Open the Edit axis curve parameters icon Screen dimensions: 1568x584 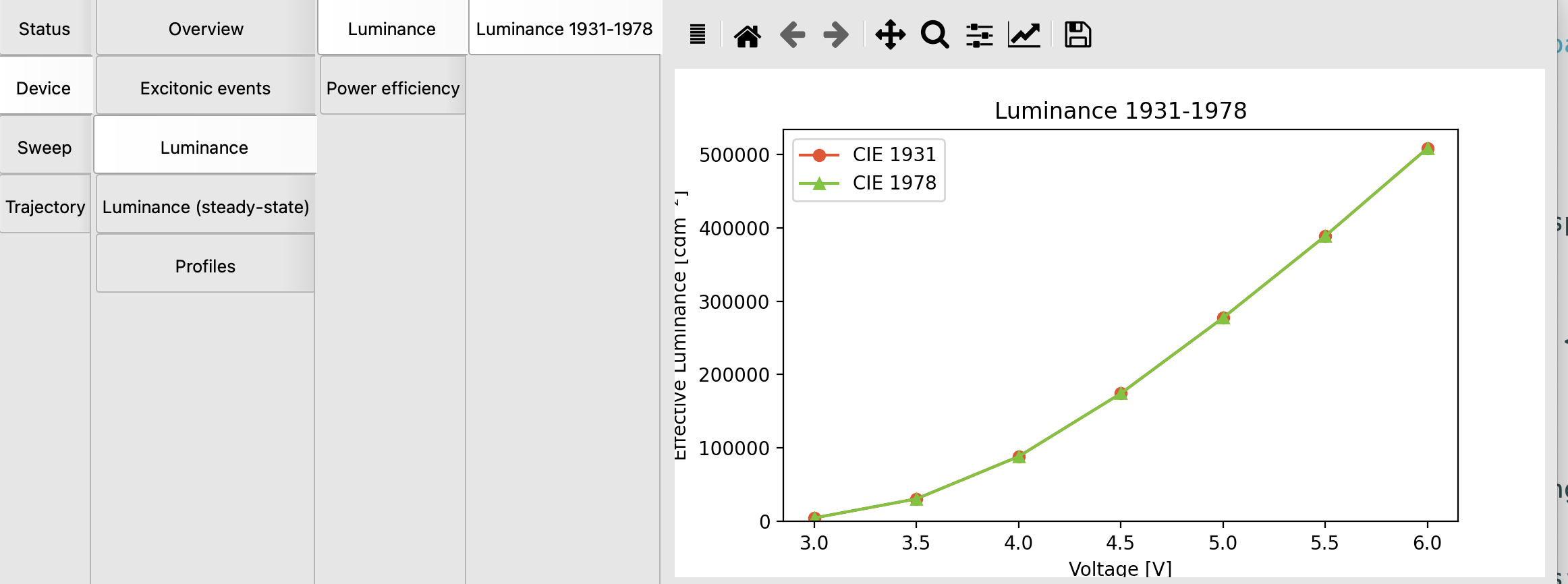pyautogui.click(x=1024, y=35)
